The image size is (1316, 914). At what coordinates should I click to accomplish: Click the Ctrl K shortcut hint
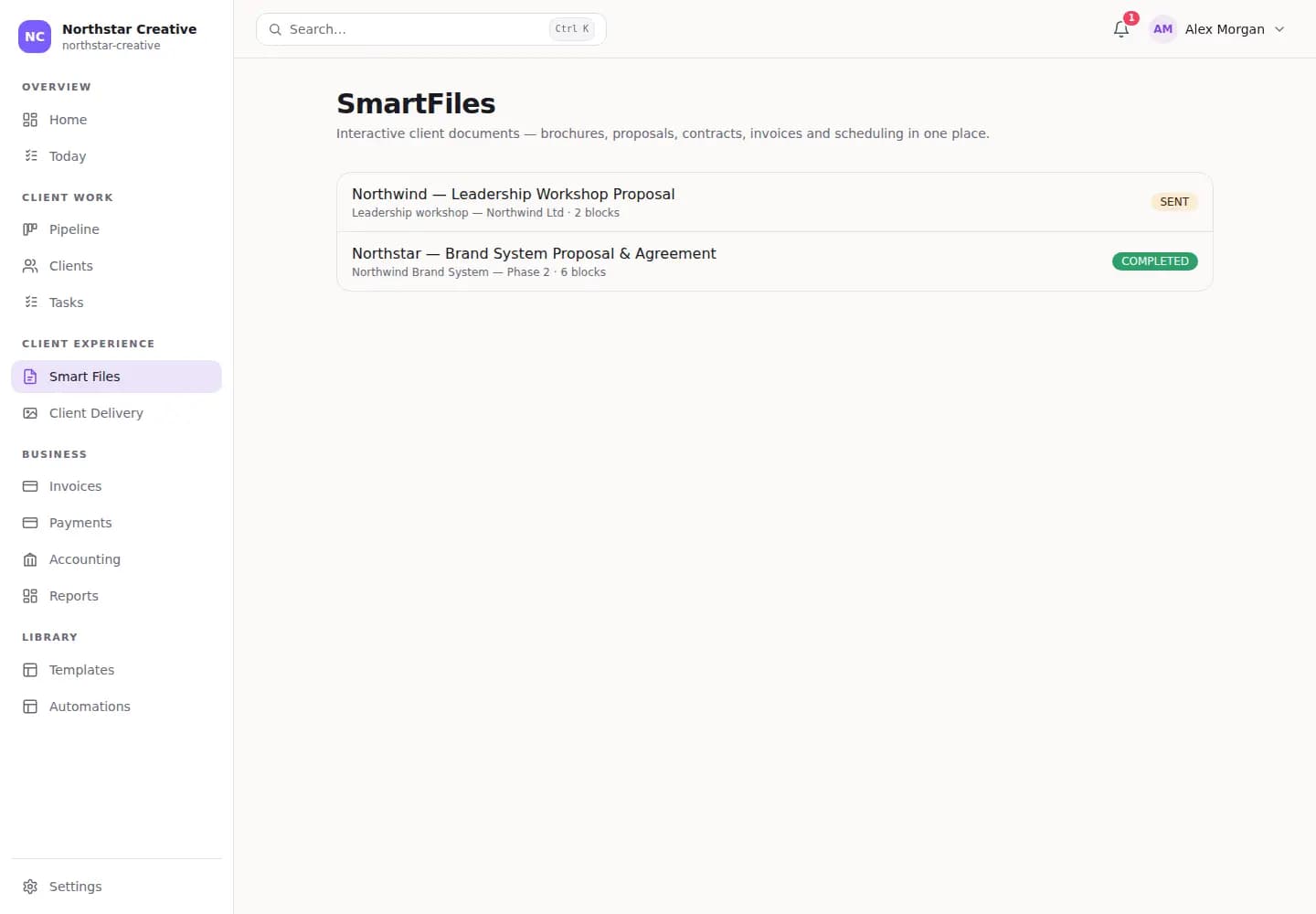[x=572, y=29]
